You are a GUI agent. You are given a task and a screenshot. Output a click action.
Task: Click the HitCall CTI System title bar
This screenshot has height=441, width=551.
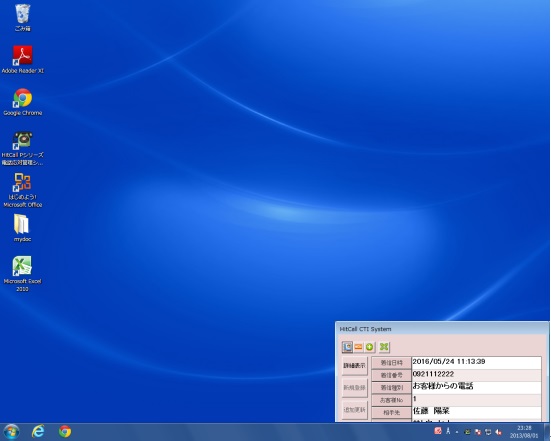pyautogui.click(x=442, y=329)
